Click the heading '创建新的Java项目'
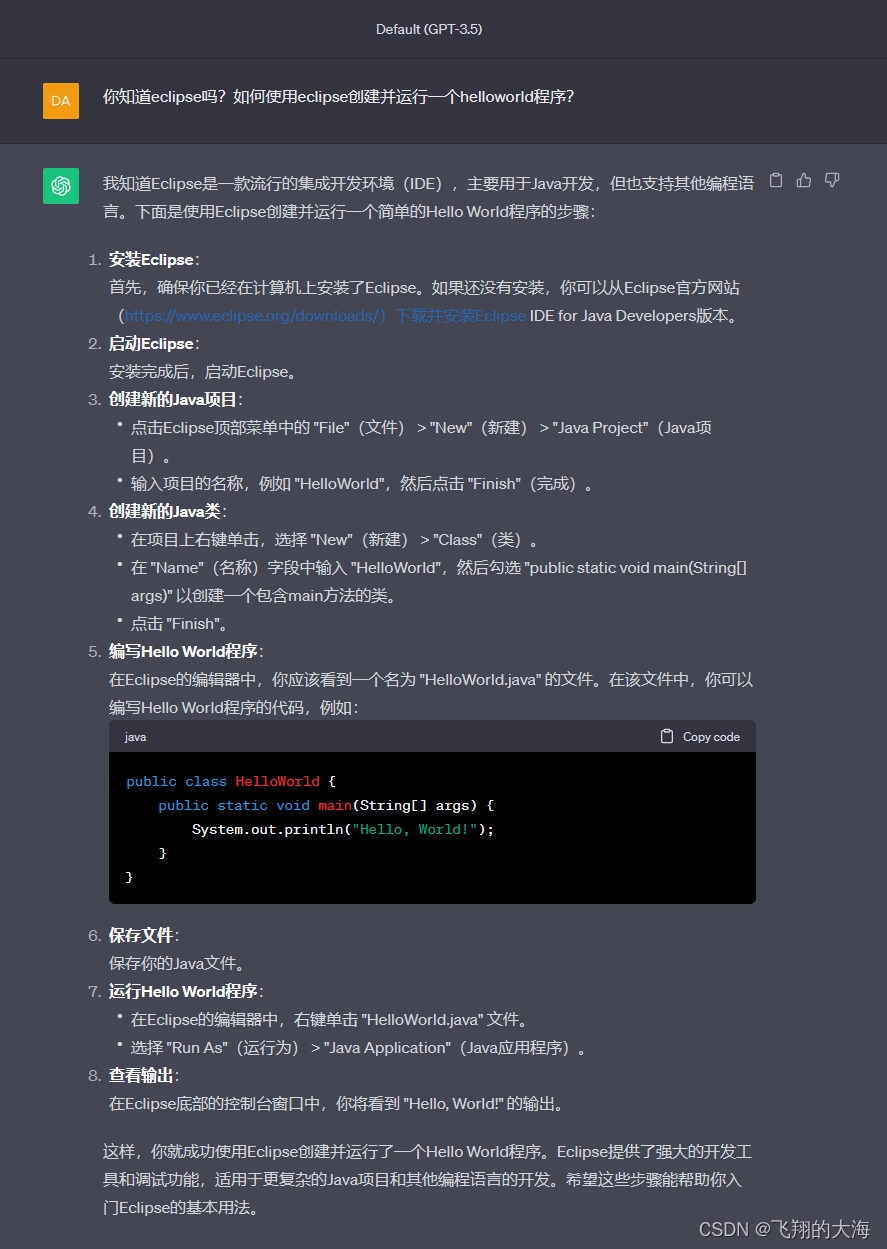The height and width of the screenshot is (1249, 887). coord(173,400)
